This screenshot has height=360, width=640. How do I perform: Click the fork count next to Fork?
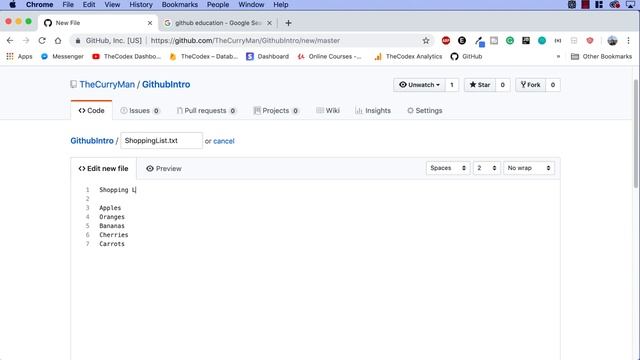pos(553,85)
